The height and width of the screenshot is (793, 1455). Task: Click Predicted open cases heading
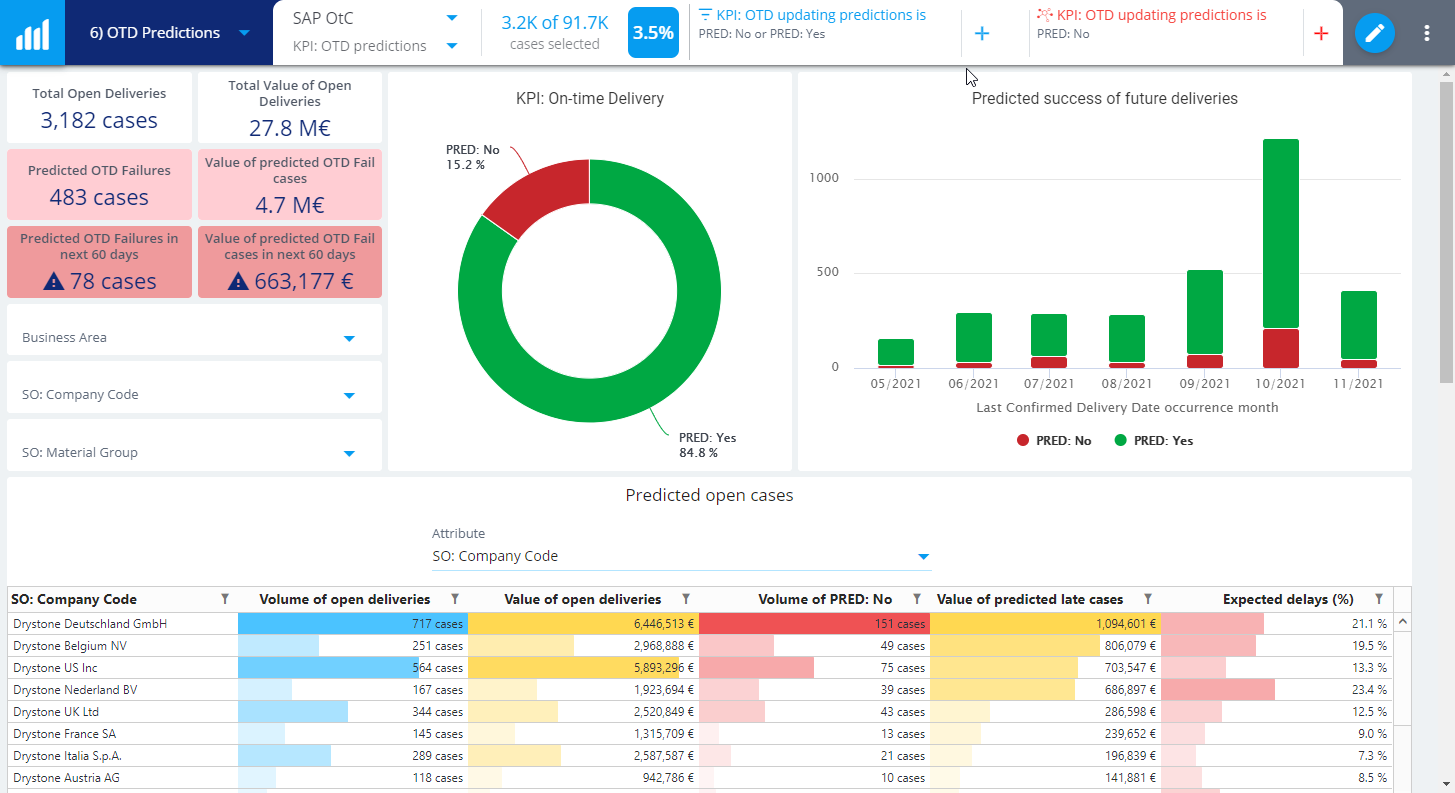click(x=709, y=495)
